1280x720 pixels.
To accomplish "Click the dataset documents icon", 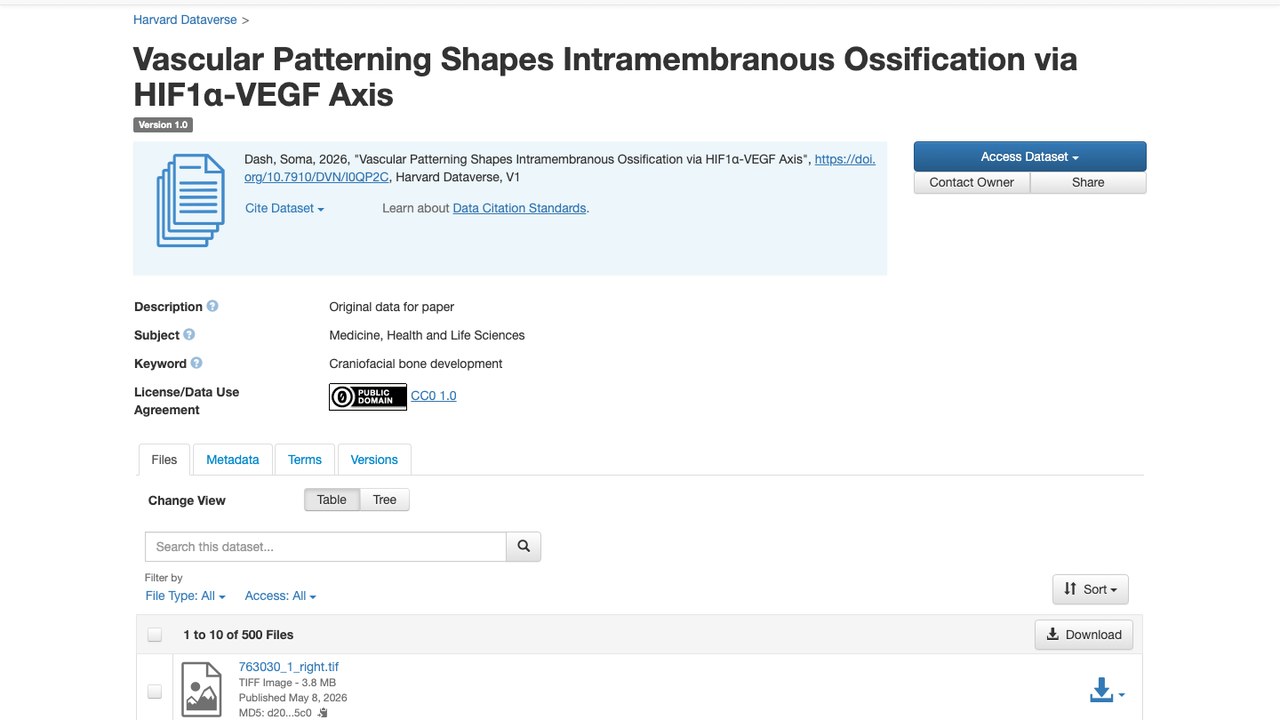I will (191, 200).
